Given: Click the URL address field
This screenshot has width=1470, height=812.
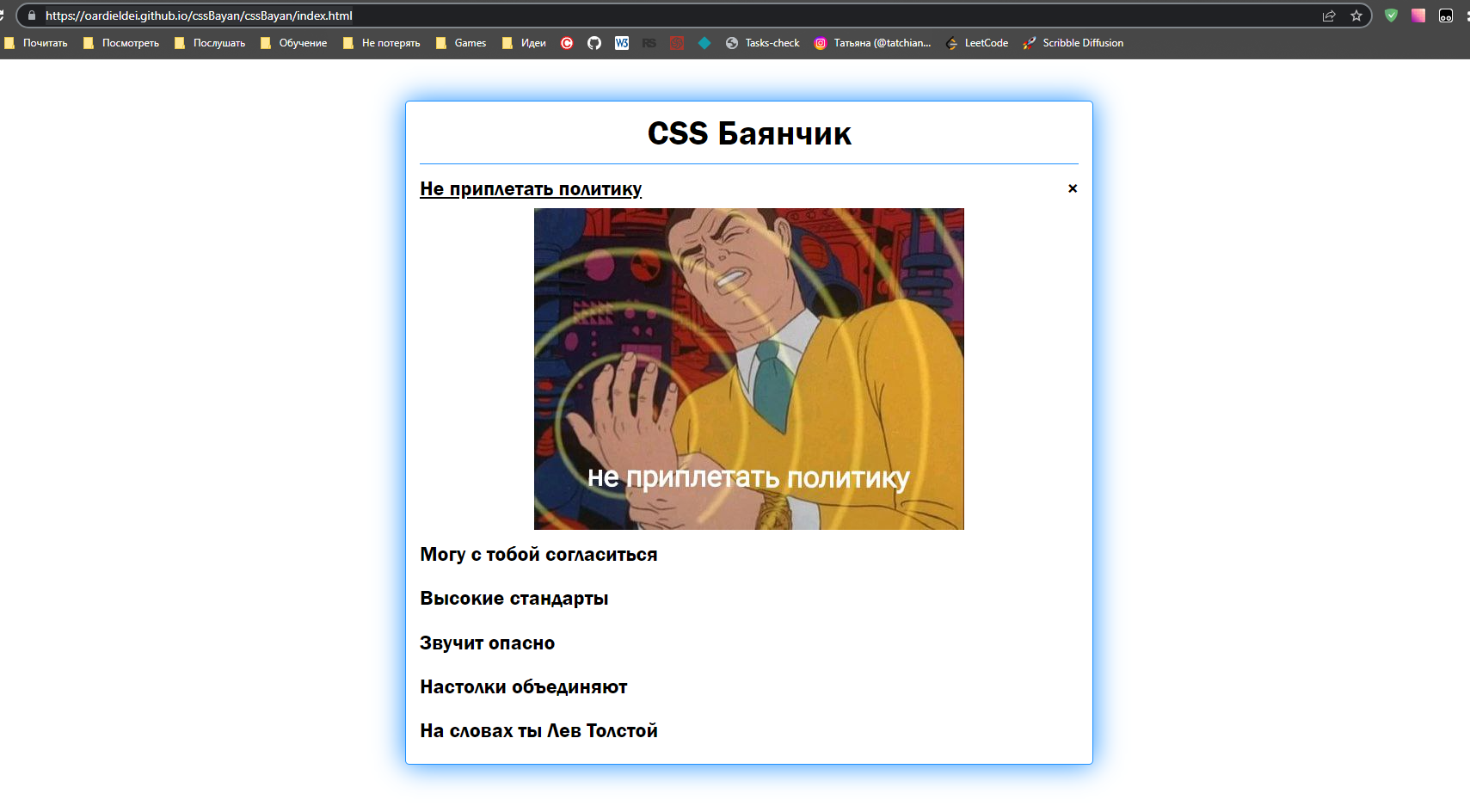Looking at the screenshot, I should pyautogui.click(x=671, y=15).
